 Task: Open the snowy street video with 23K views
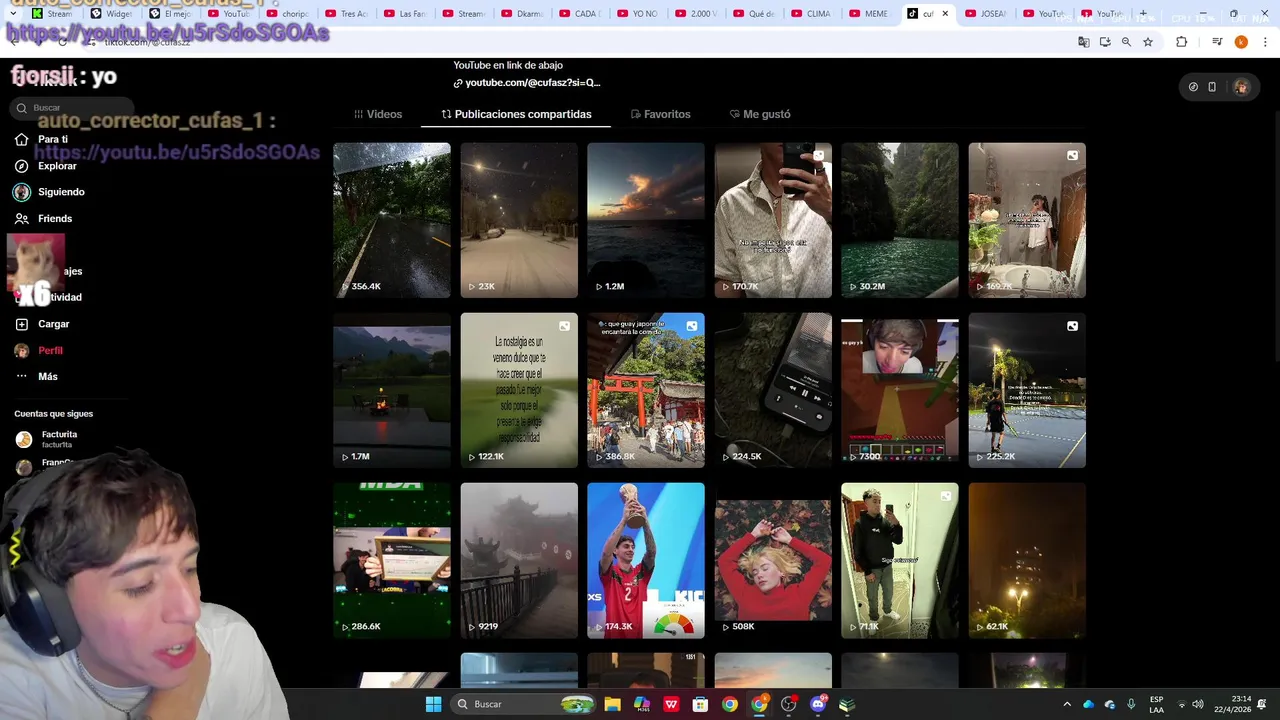tap(519, 220)
